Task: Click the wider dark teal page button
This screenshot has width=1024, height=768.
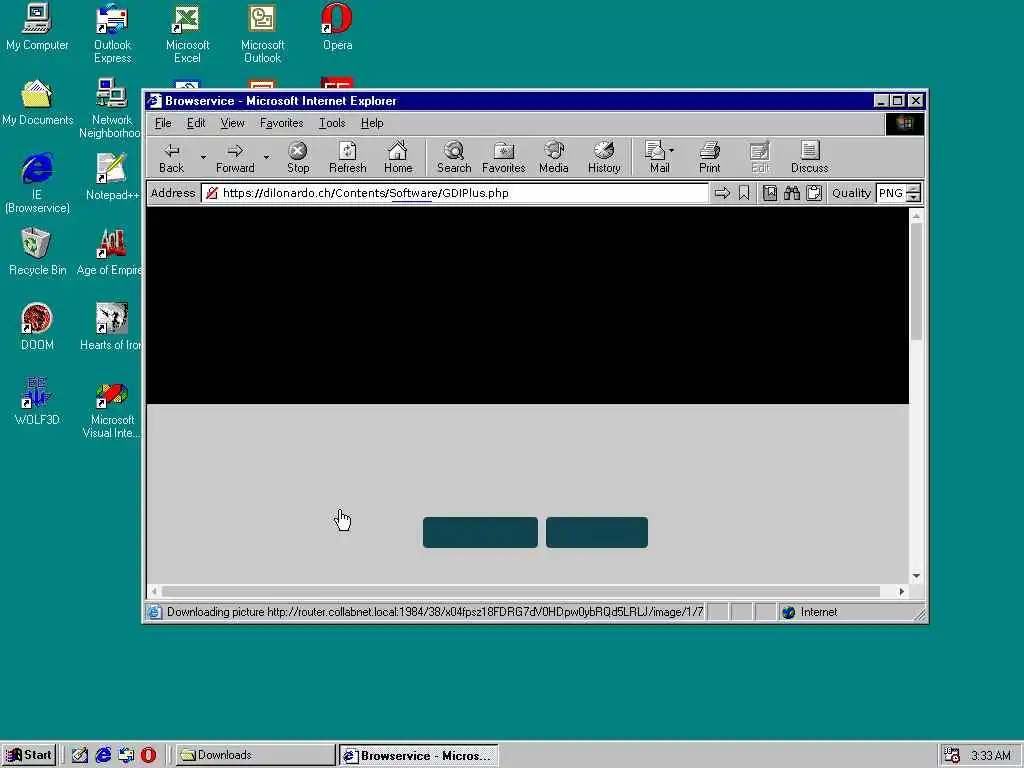Action: pos(480,532)
